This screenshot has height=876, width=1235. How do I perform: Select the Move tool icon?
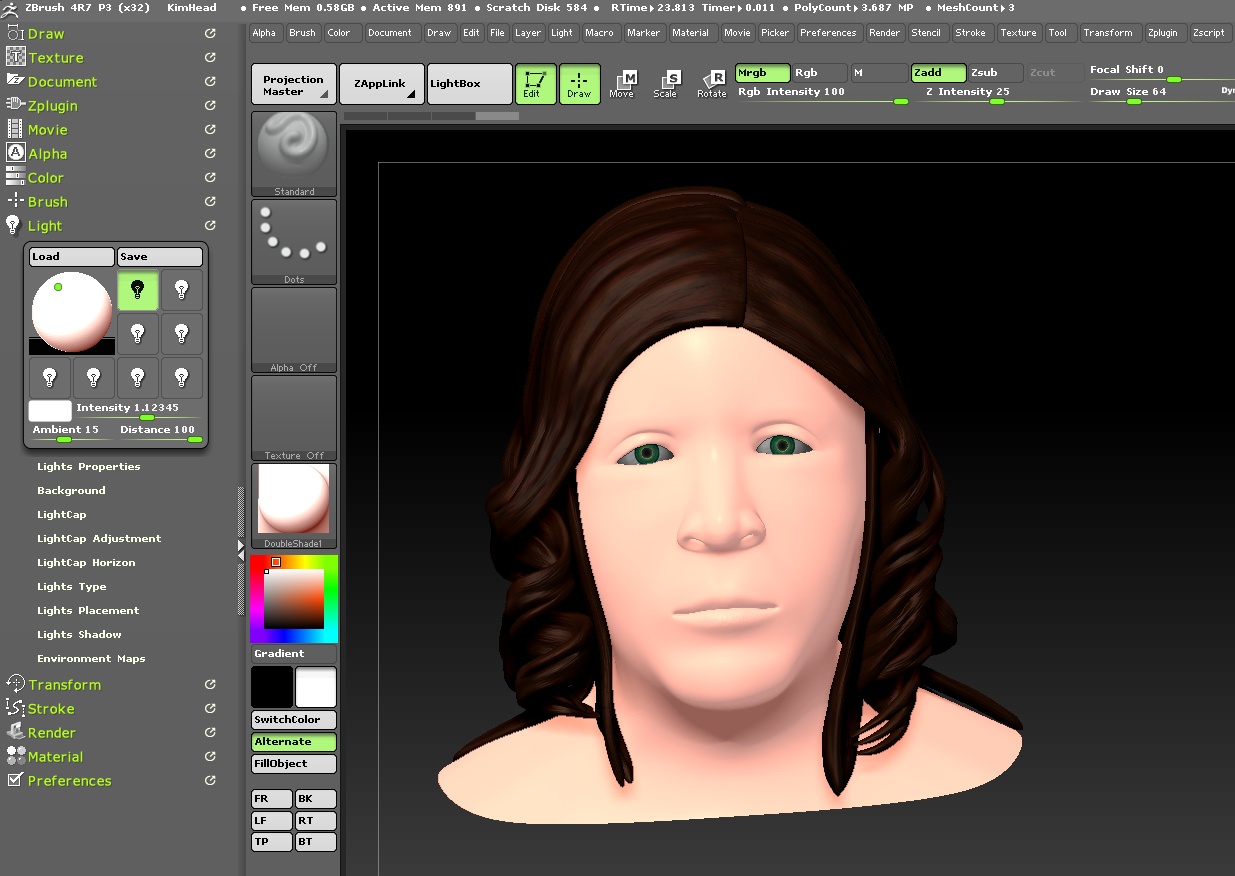point(622,84)
